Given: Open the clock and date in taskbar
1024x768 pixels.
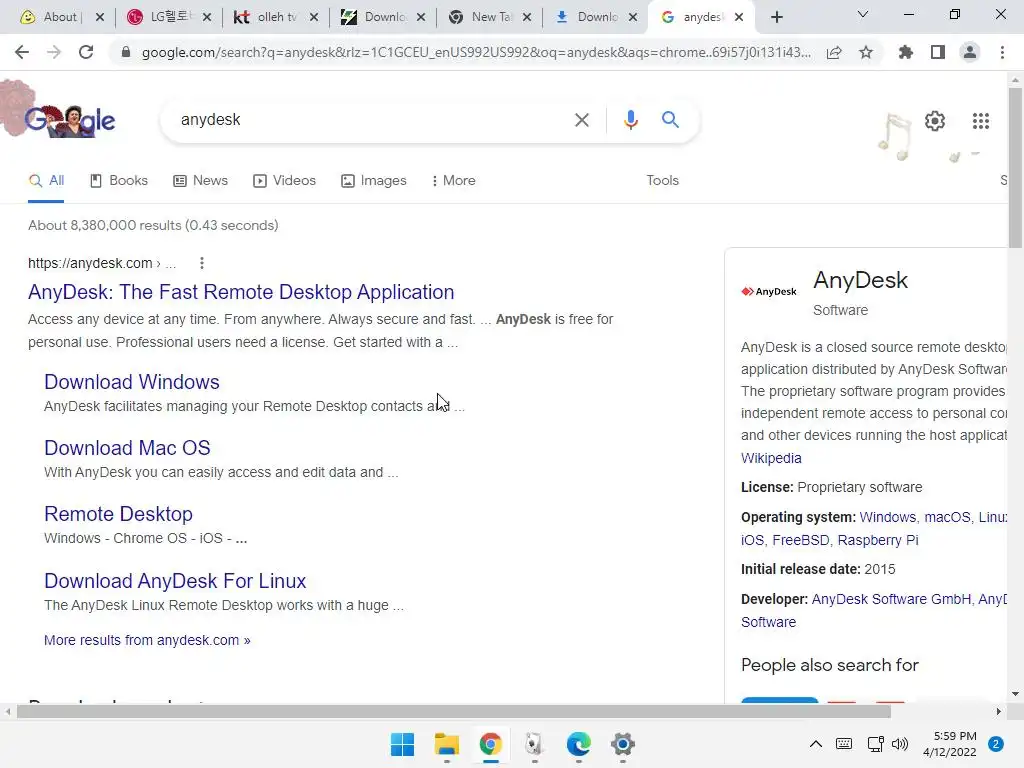Looking at the screenshot, I should point(950,744).
